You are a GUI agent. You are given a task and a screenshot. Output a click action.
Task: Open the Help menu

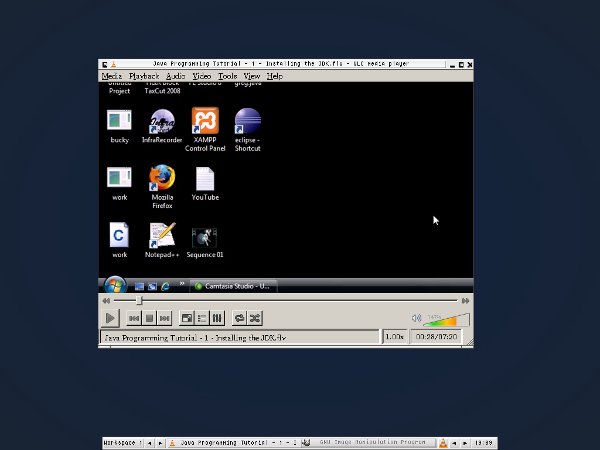click(x=275, y=76)
